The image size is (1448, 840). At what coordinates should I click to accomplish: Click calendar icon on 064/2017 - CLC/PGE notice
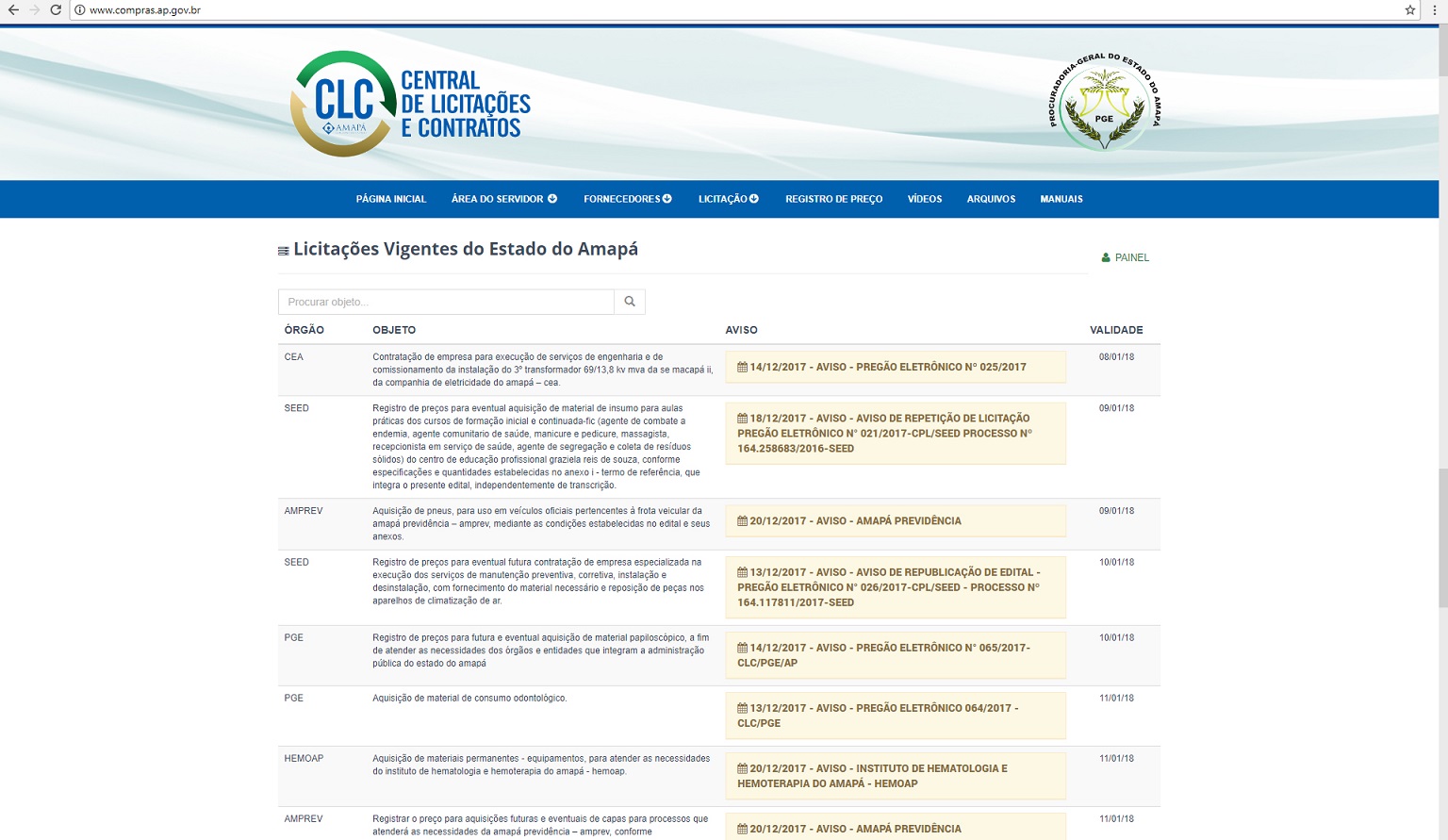click(742, 708)
